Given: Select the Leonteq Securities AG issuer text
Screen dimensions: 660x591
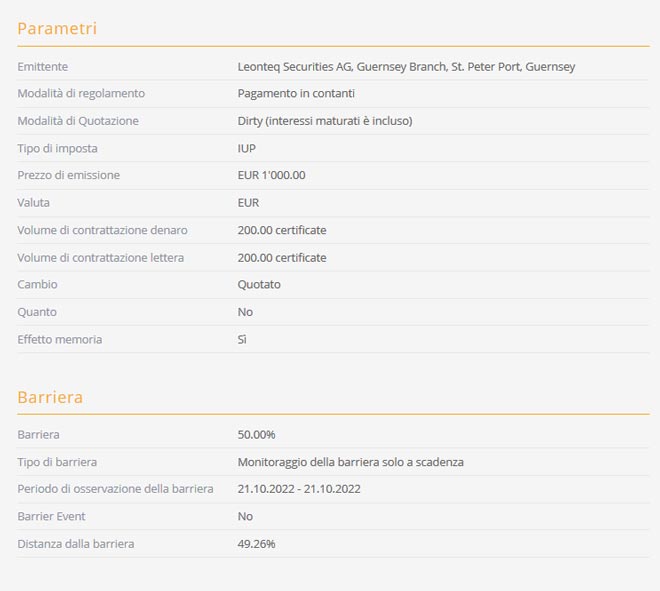Looking at the screenshot, I should (x=406, y=66).
